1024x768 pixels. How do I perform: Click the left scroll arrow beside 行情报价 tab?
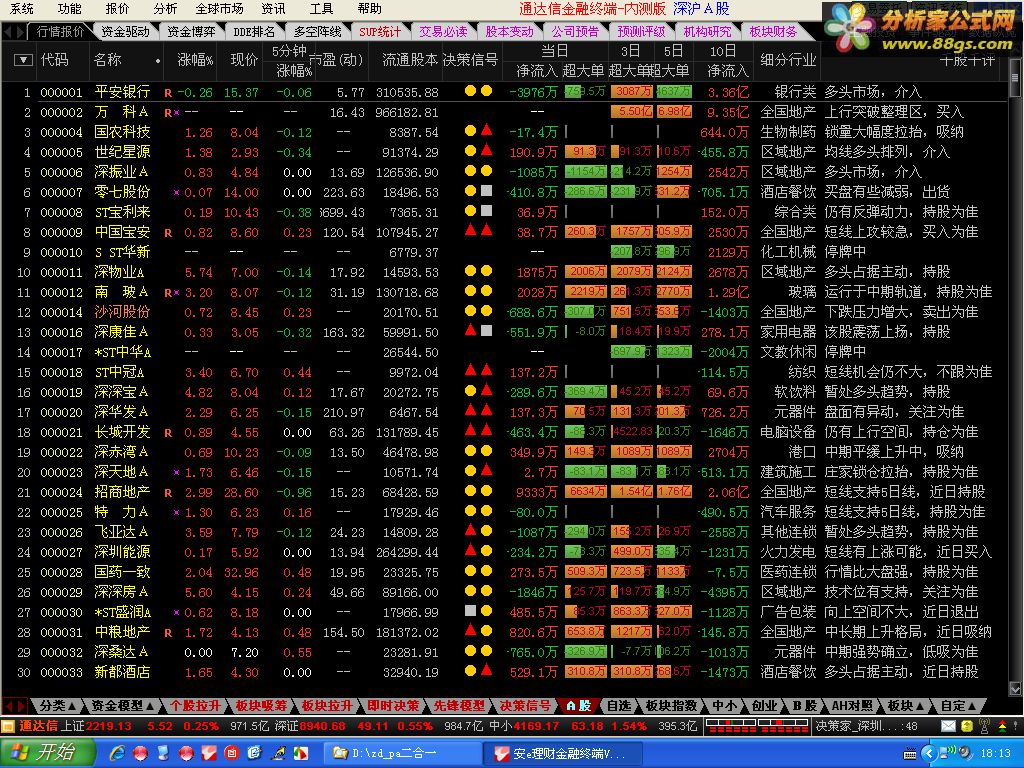click(x=8, y=31)
